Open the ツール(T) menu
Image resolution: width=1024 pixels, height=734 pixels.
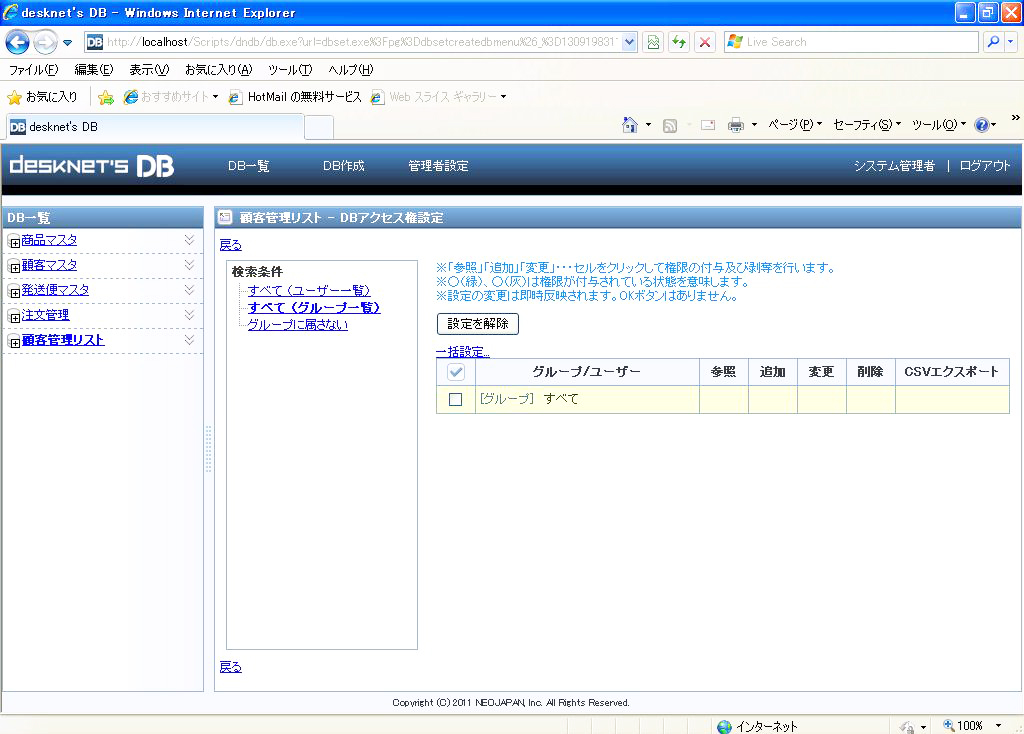coord(290,70)
